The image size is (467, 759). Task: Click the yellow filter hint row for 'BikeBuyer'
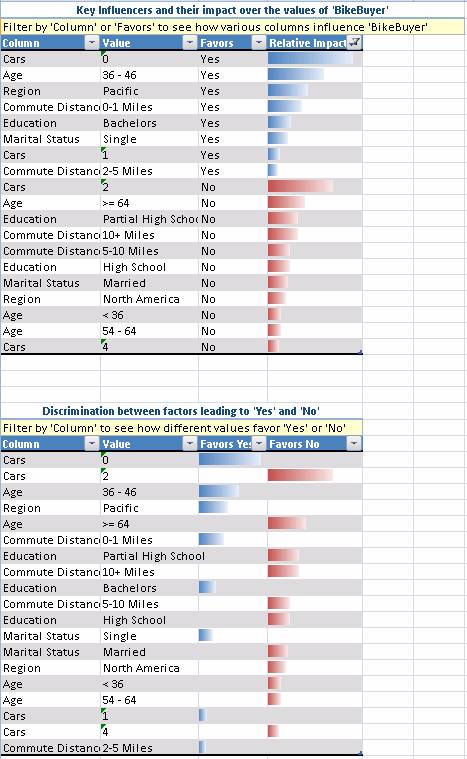tap(233, 27)
